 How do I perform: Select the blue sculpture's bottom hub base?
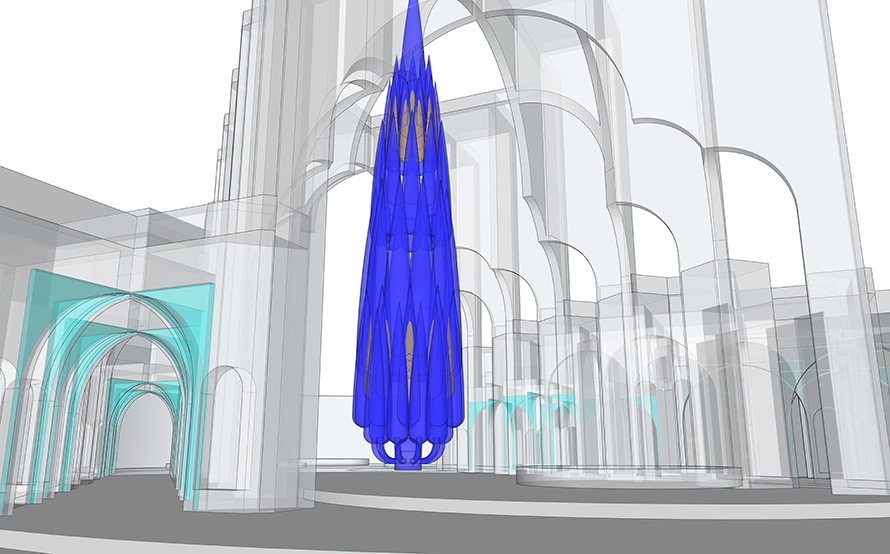pyautogui.click(x=407, y=460)
